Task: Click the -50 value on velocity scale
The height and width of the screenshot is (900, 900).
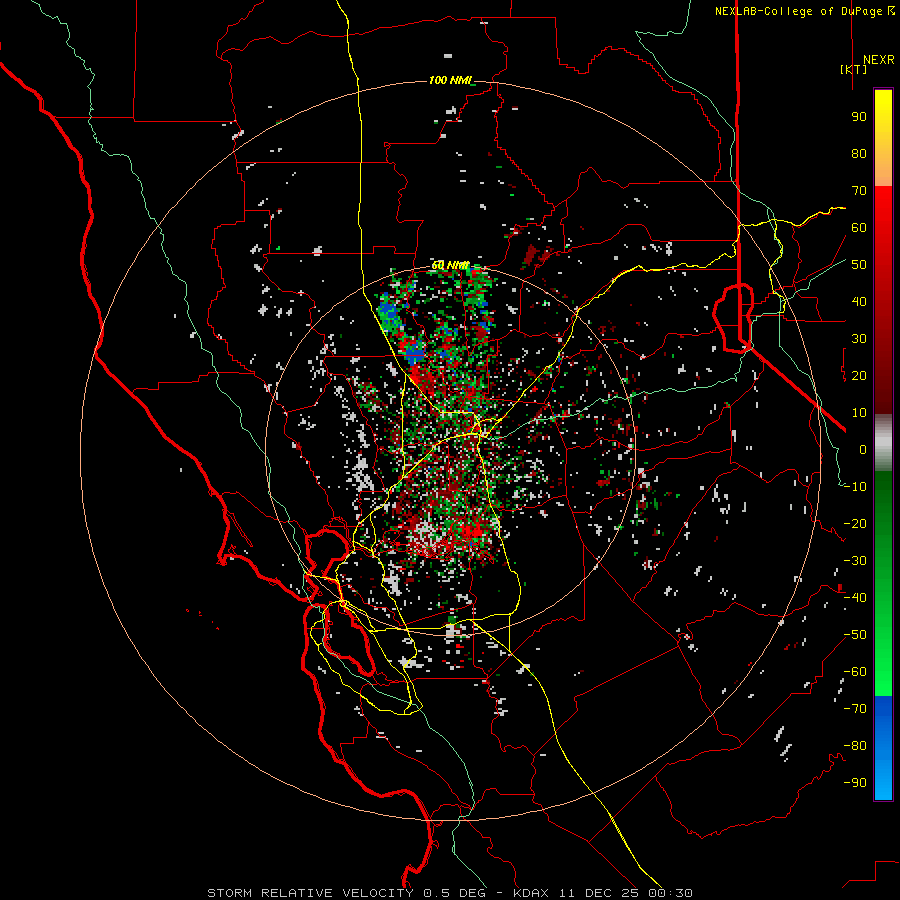Action: tap(855, 635)
